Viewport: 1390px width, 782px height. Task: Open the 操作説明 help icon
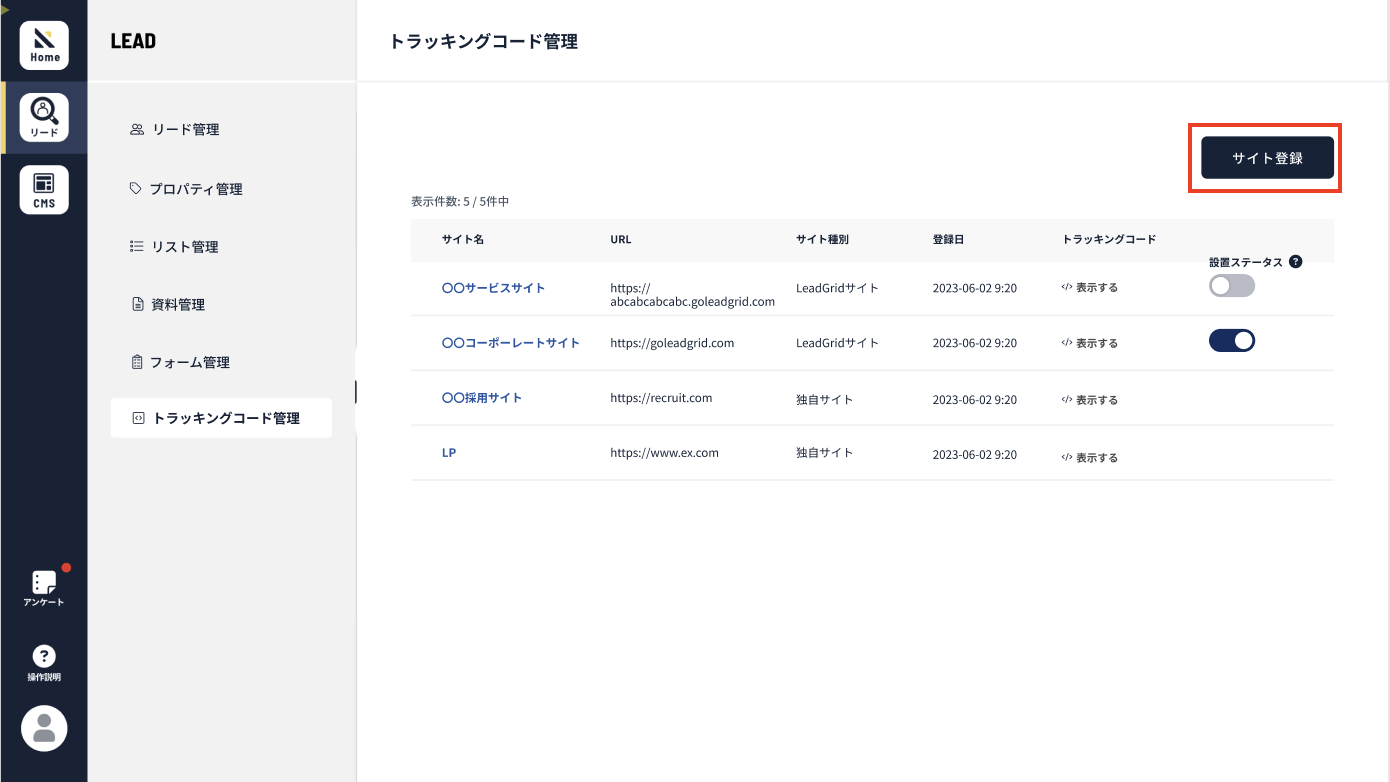tap(44, 663)
